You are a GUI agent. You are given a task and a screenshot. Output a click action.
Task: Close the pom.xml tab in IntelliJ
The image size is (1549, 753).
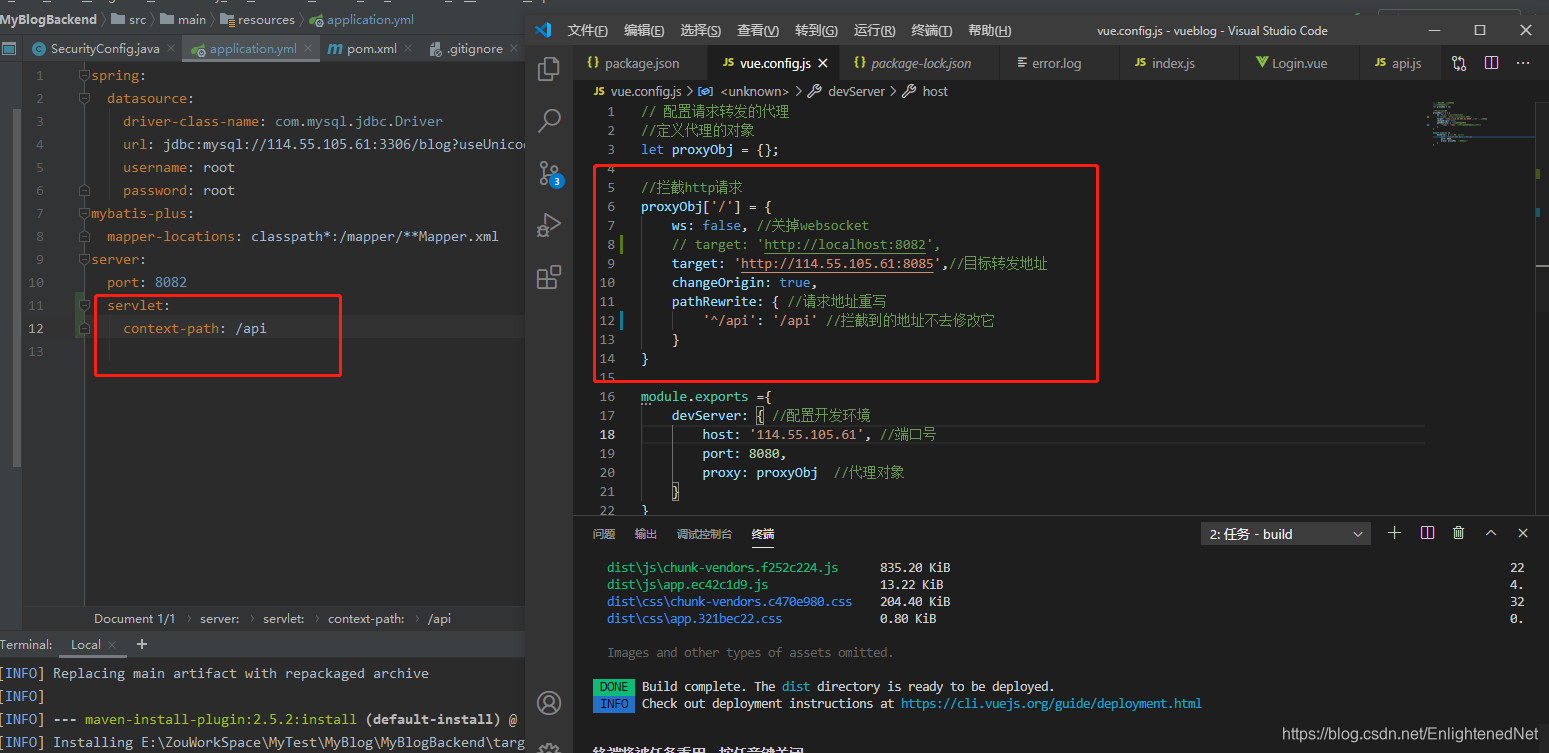[407, 48]
